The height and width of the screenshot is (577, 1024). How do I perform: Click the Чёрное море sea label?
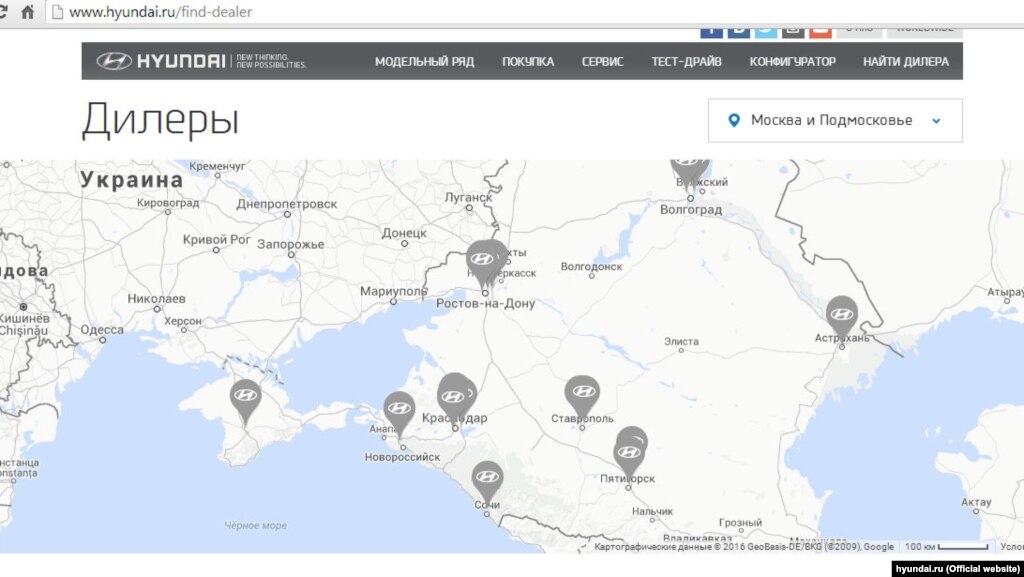tap(256, 525)
